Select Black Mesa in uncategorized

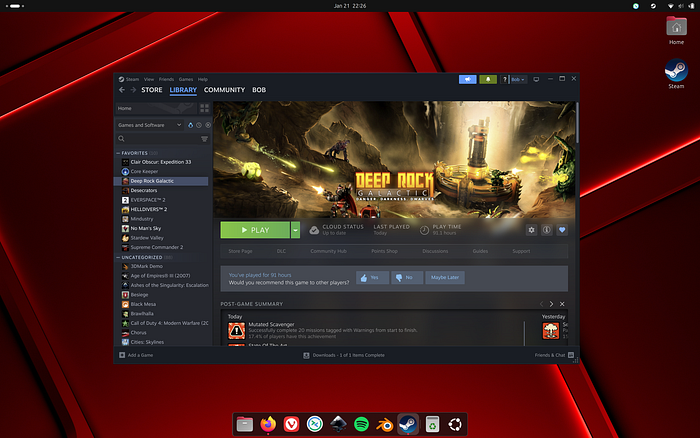(x=163, y=305)
